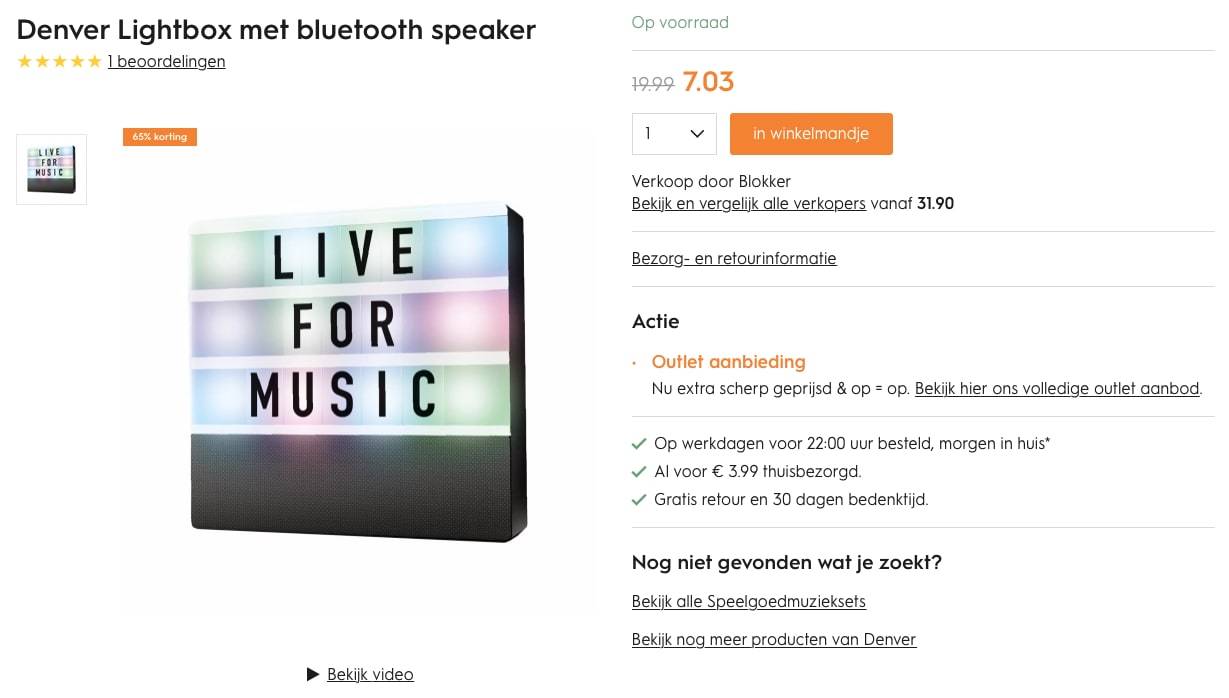
Task: View Bezorg- en retourinformatie
Action: coord(734,258)
